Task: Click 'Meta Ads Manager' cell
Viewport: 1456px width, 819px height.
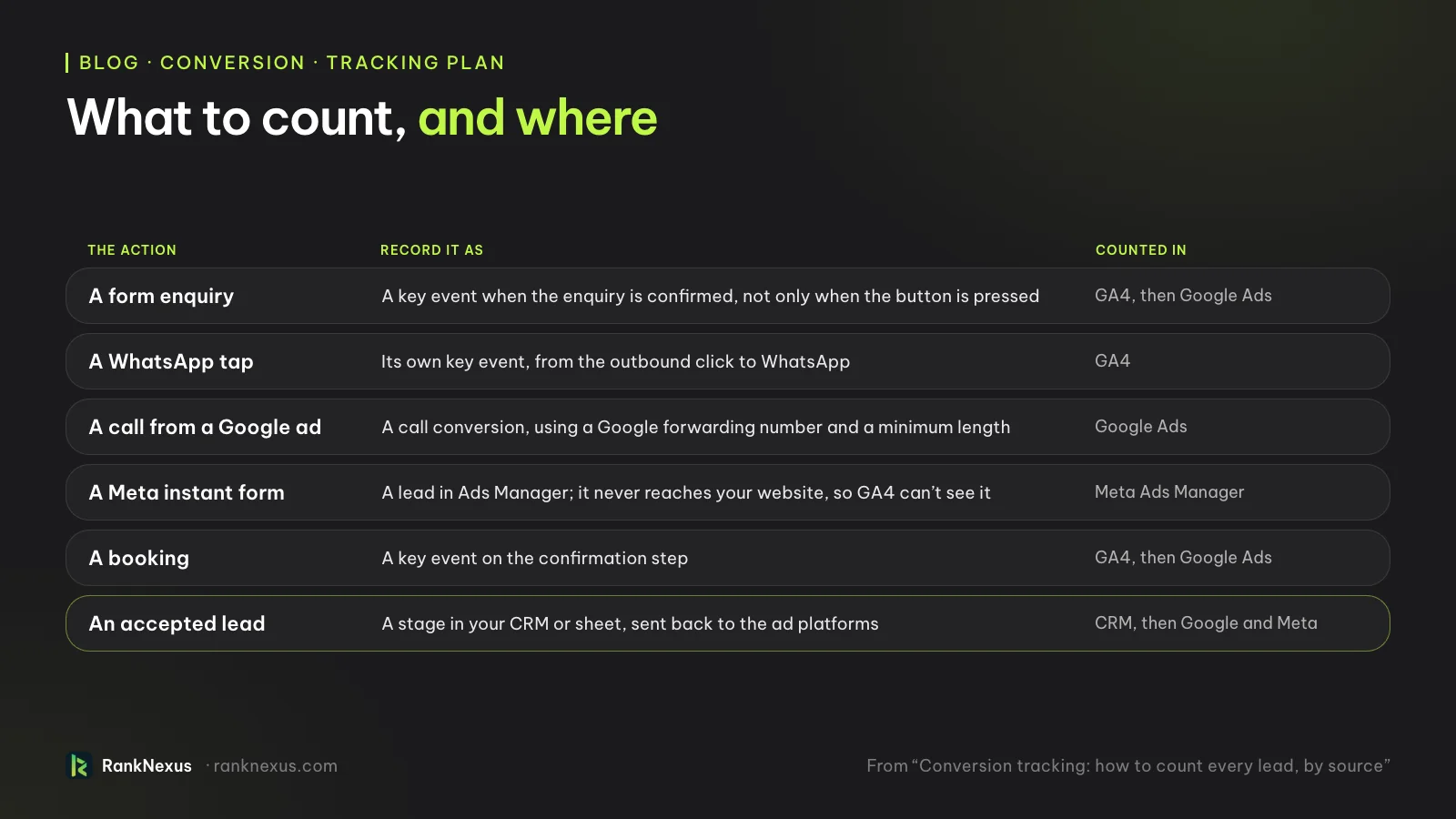Action: tap(1169, 492)
